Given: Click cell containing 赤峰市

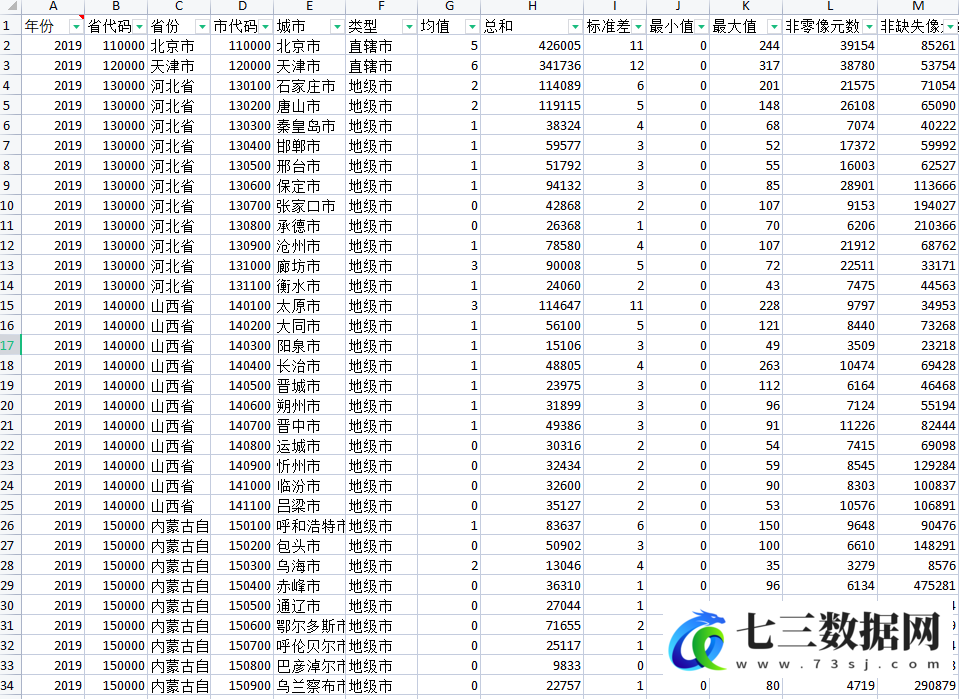Looking at the screenshot, I should click(309, 586).
